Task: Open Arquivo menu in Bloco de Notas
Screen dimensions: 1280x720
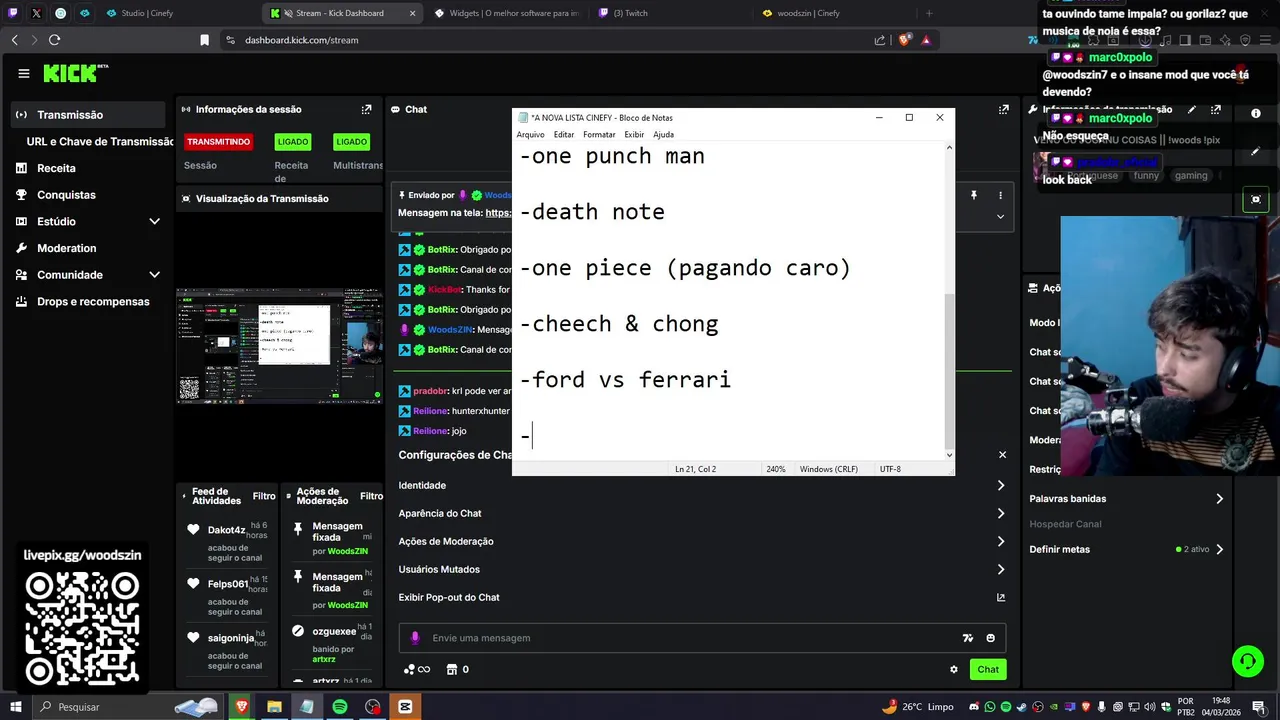Action: pyautogui.click(x=530, y=135)
